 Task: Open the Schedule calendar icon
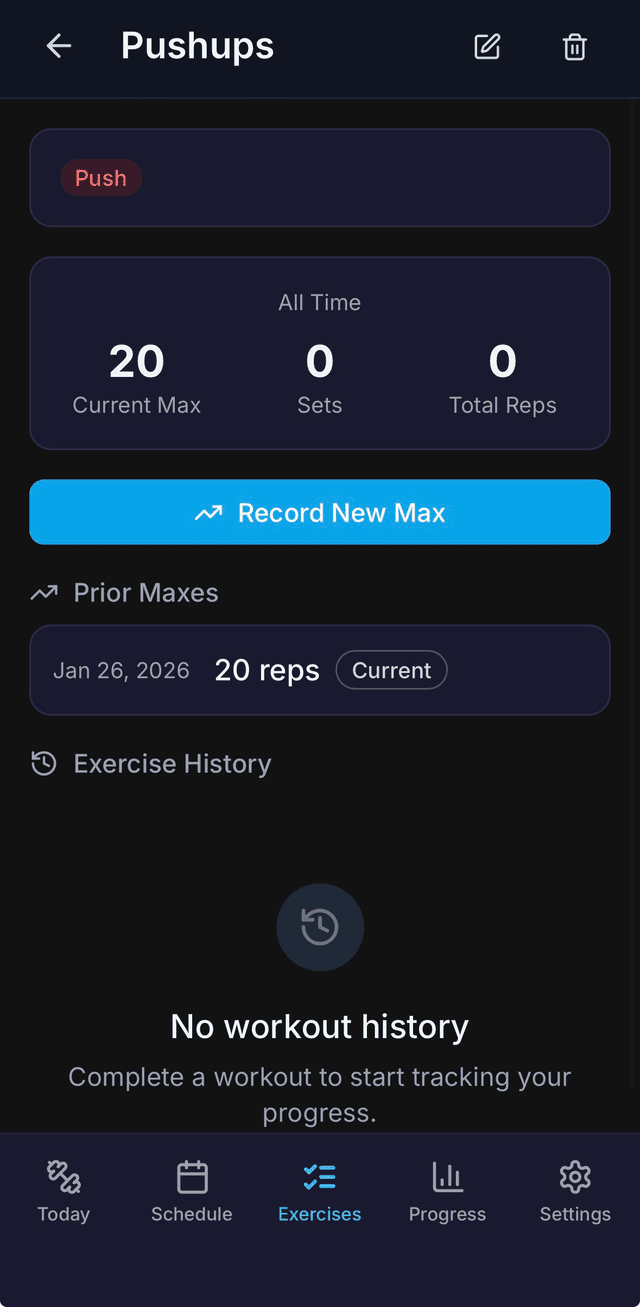[191, 1176]
